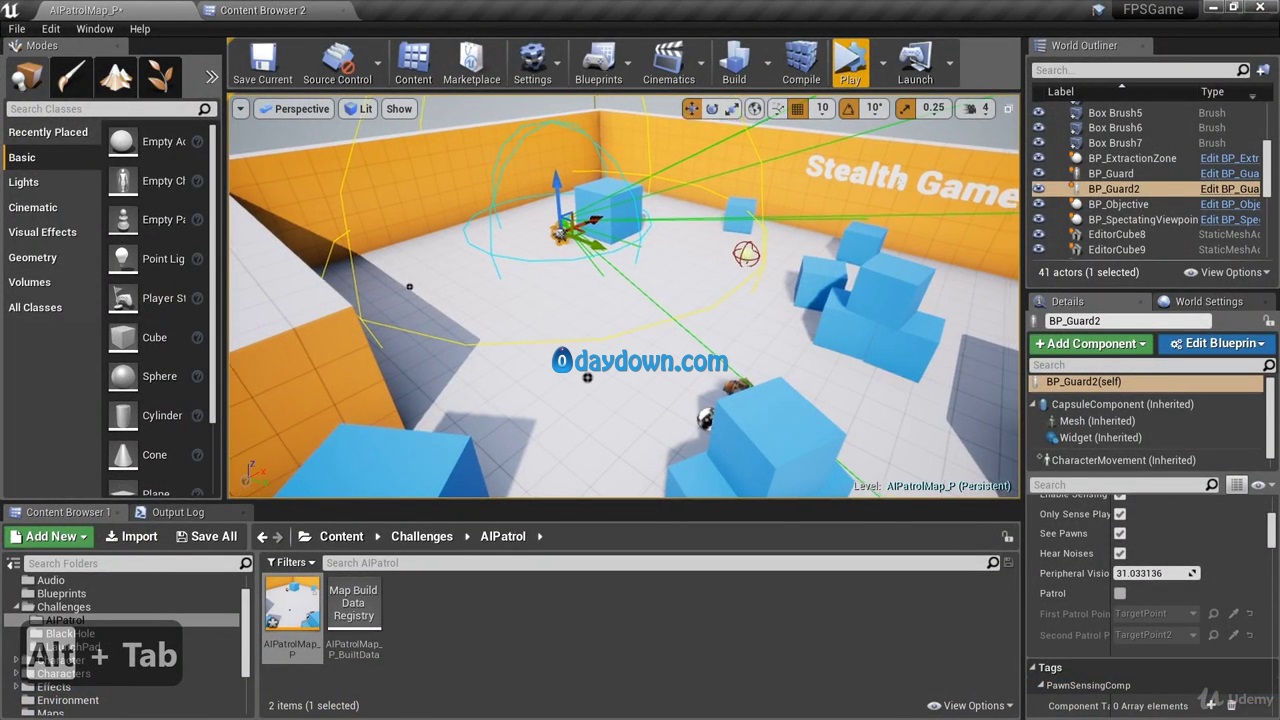Collapse the Tags section
Viewport: 1280px width, 720px height.
pos(1033,668)
